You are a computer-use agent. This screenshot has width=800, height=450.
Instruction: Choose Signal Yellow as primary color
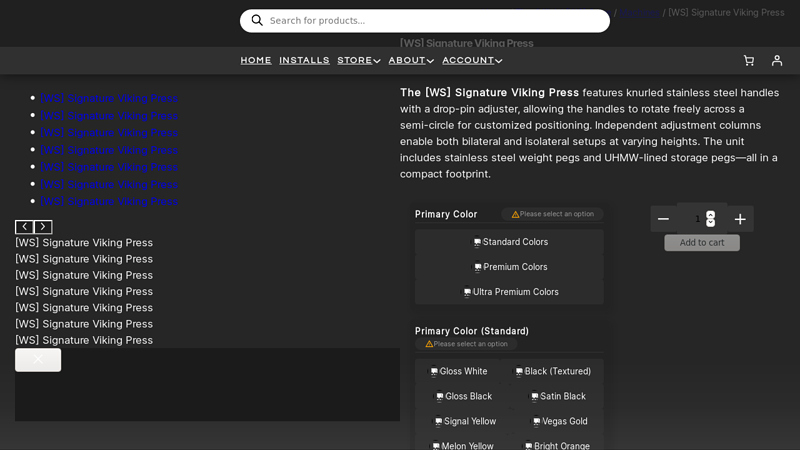465,421
